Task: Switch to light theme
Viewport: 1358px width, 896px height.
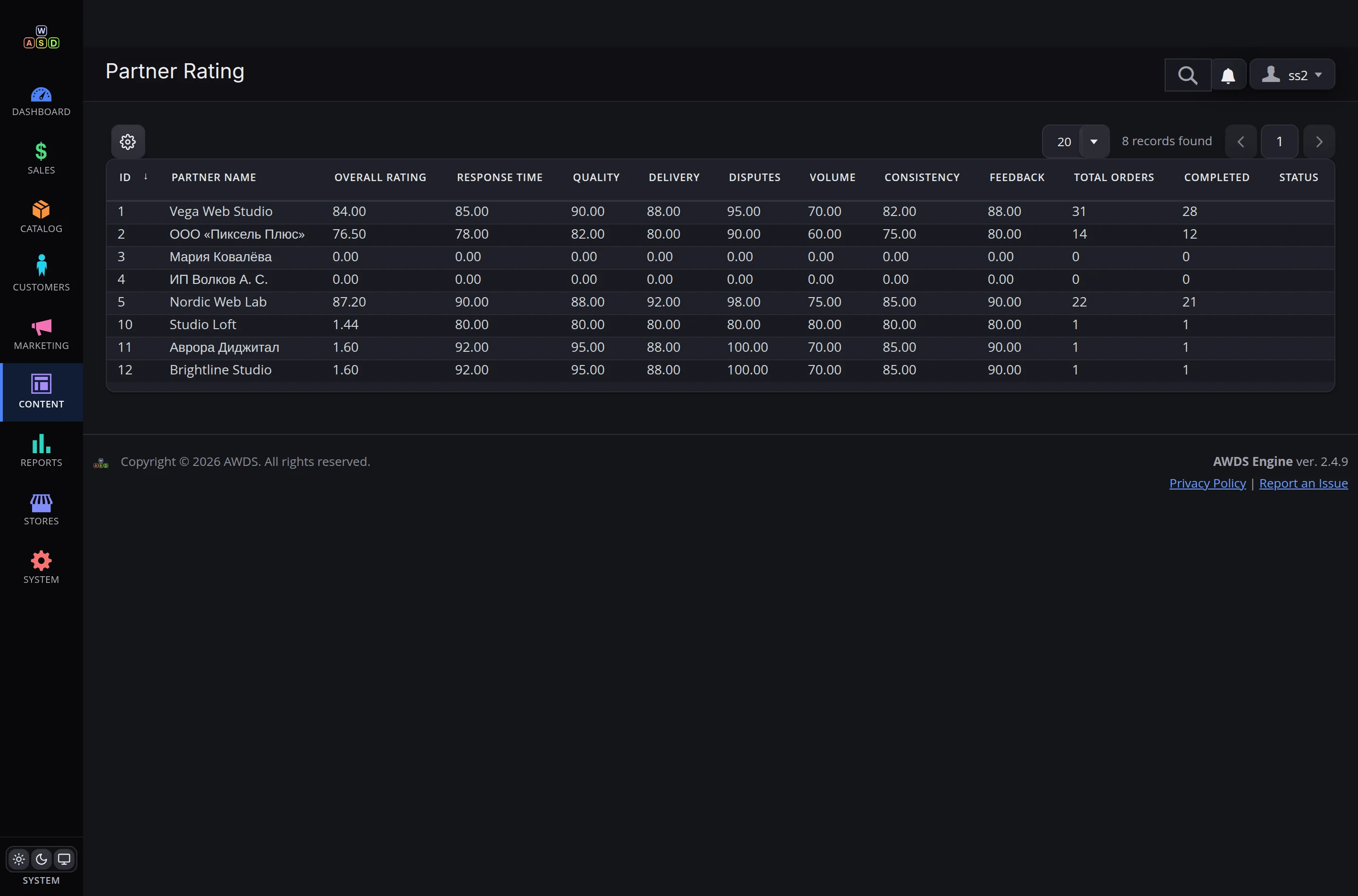Action: pyautogui.click(x=19, y=859)
